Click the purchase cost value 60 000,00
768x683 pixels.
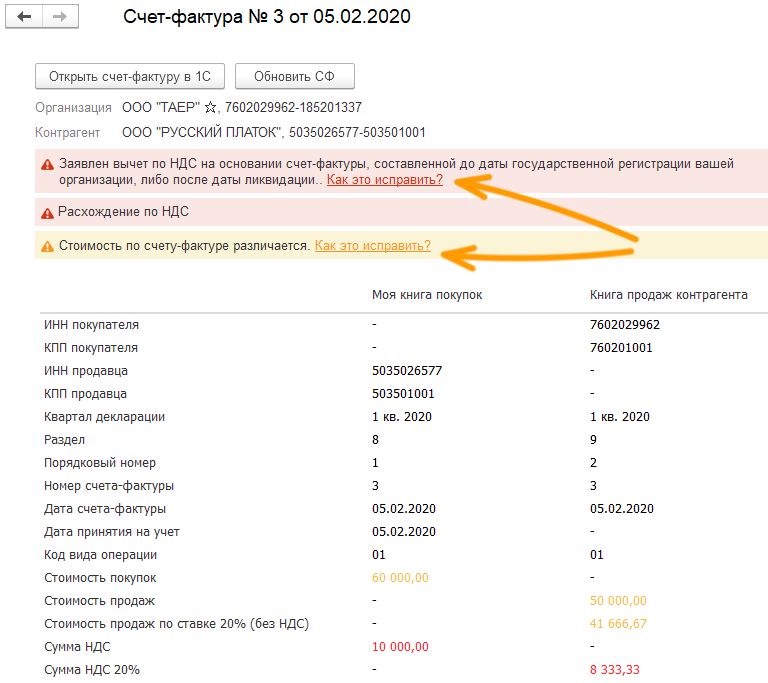[x=400, y=578]
